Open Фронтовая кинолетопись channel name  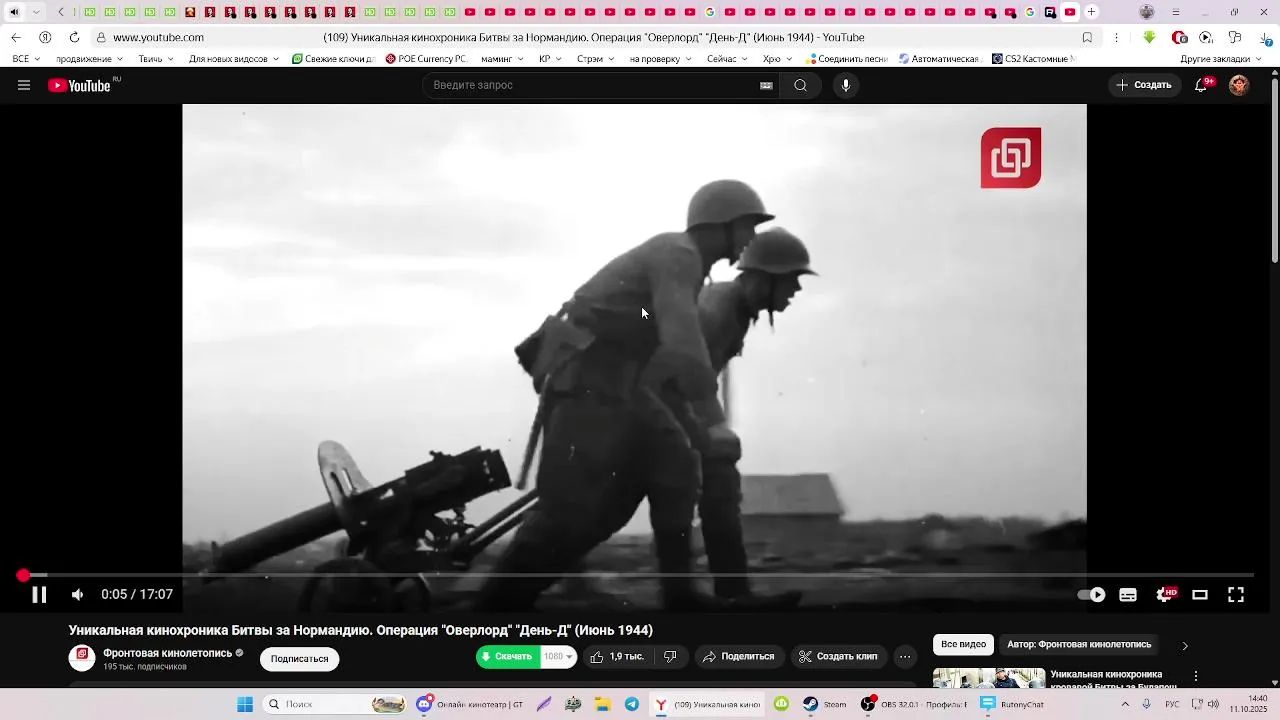(167, 653)
